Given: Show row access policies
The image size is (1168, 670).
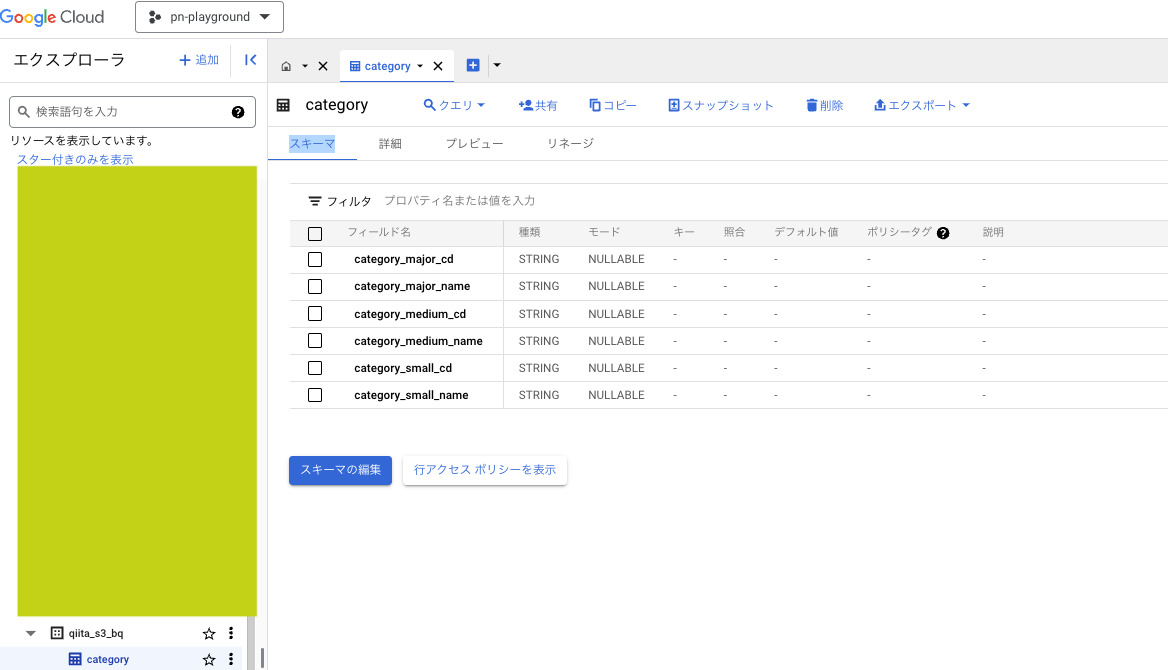Looking at the screenshot, I should coord(484,470).
